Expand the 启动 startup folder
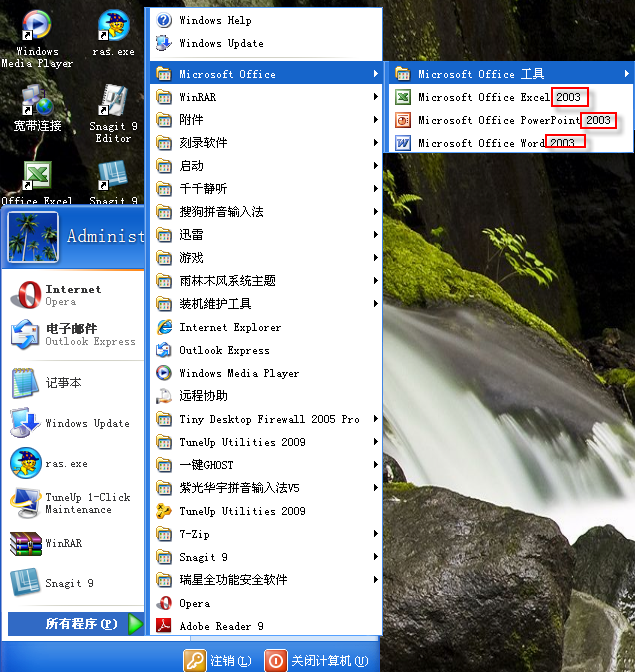635x672 pixels. tap(266, 166)
